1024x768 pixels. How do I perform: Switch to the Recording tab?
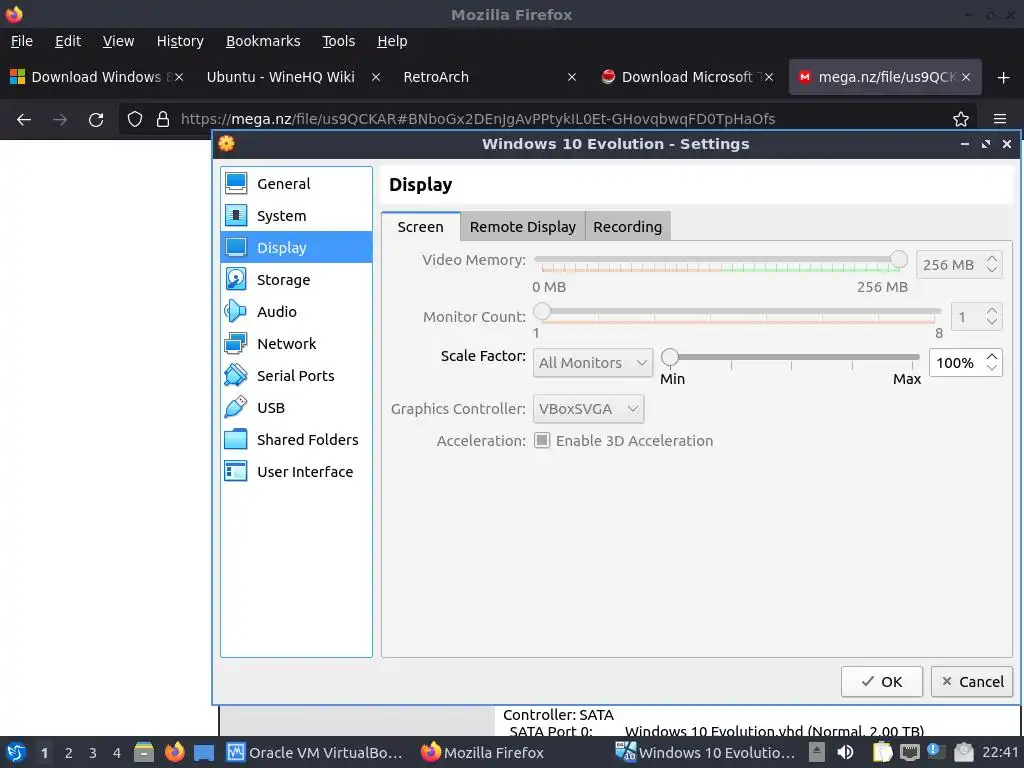[628, 227]
